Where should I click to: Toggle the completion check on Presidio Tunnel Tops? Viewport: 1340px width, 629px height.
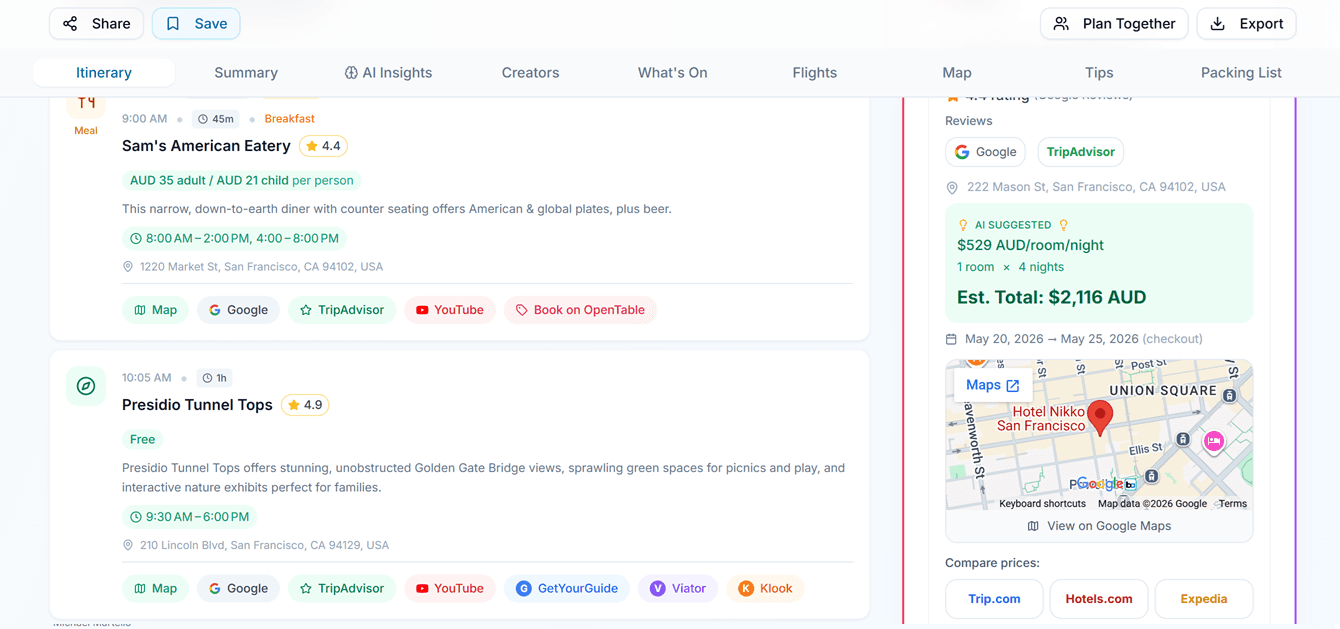pyautogui.click(x=86, y=385)
